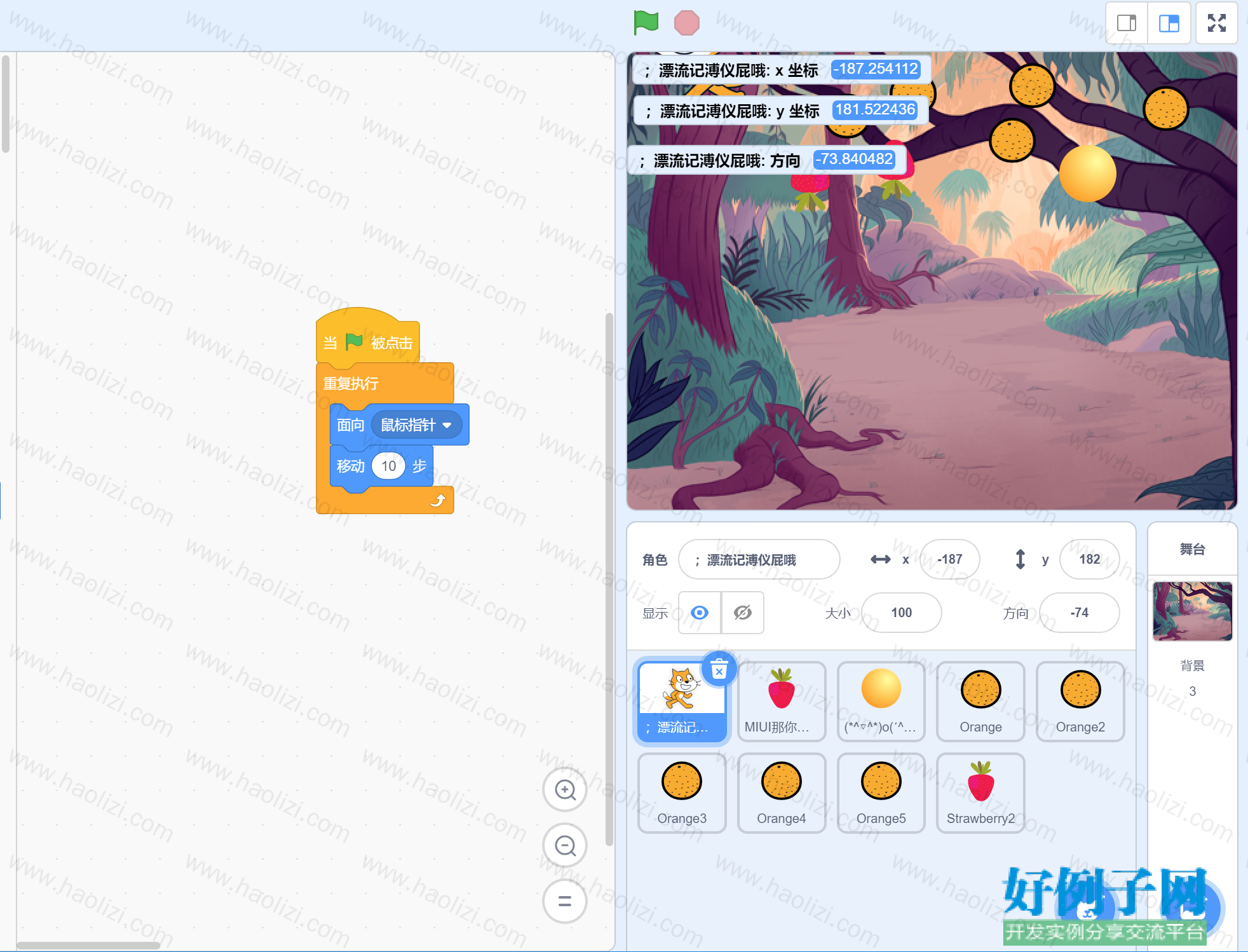The image size is (1248, 952).
Task: Click the horizontal x arrows icon
Action: [880, 559]
